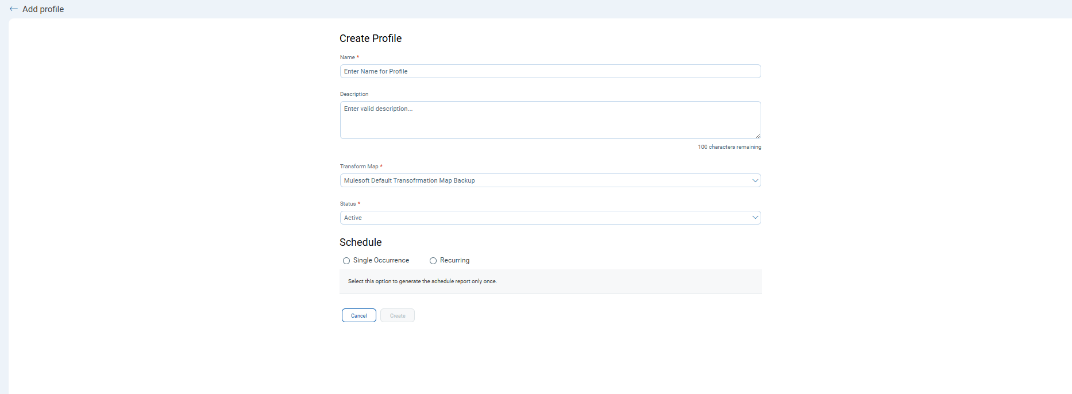Image resolution: width=1072 pixels, height=394 pixels.
Task: Select the Recurring radio button
Action: pos(433,261)
